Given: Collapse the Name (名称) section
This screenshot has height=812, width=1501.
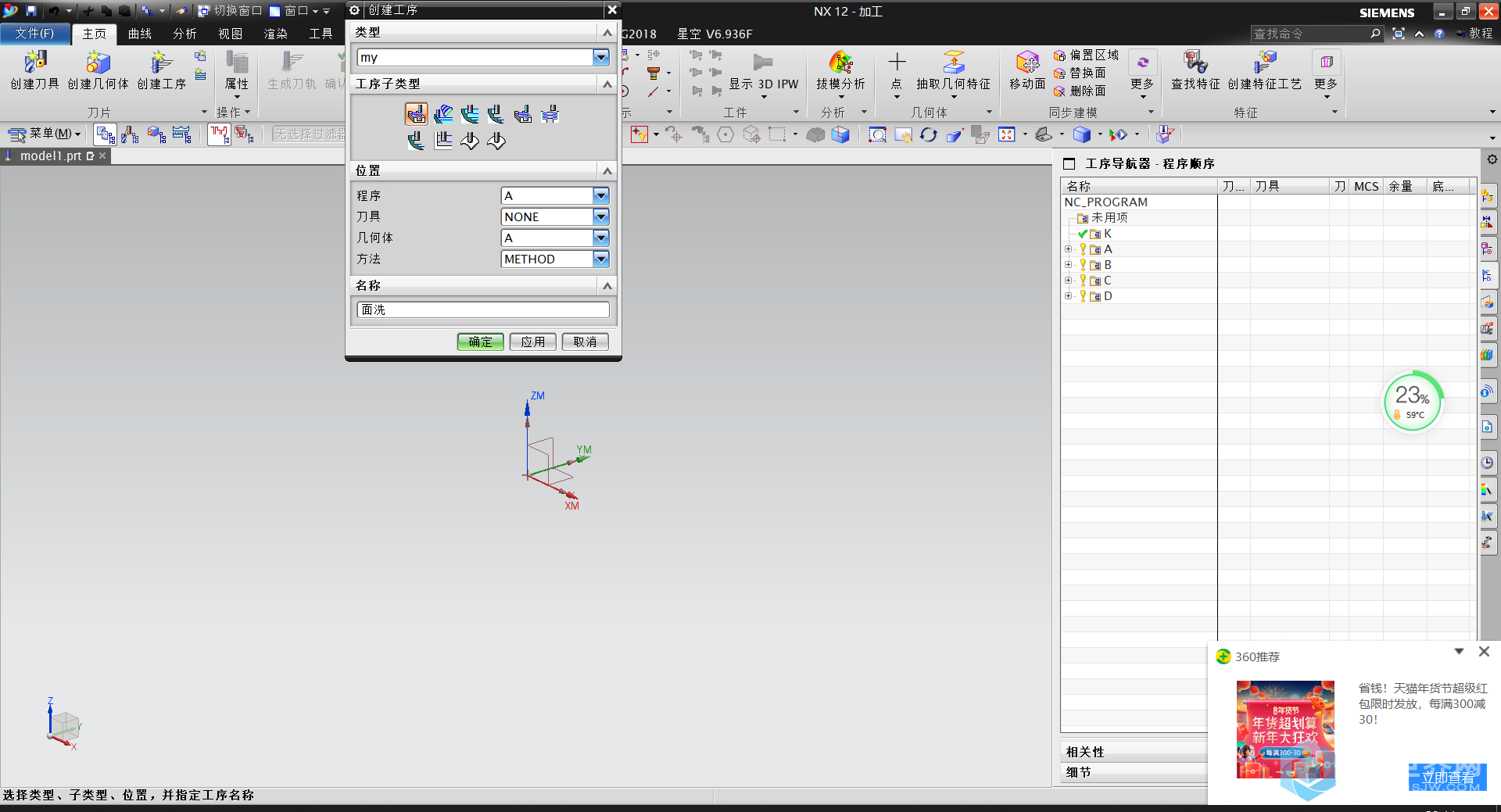Looking at the screenshot, I should pos(607,285).
